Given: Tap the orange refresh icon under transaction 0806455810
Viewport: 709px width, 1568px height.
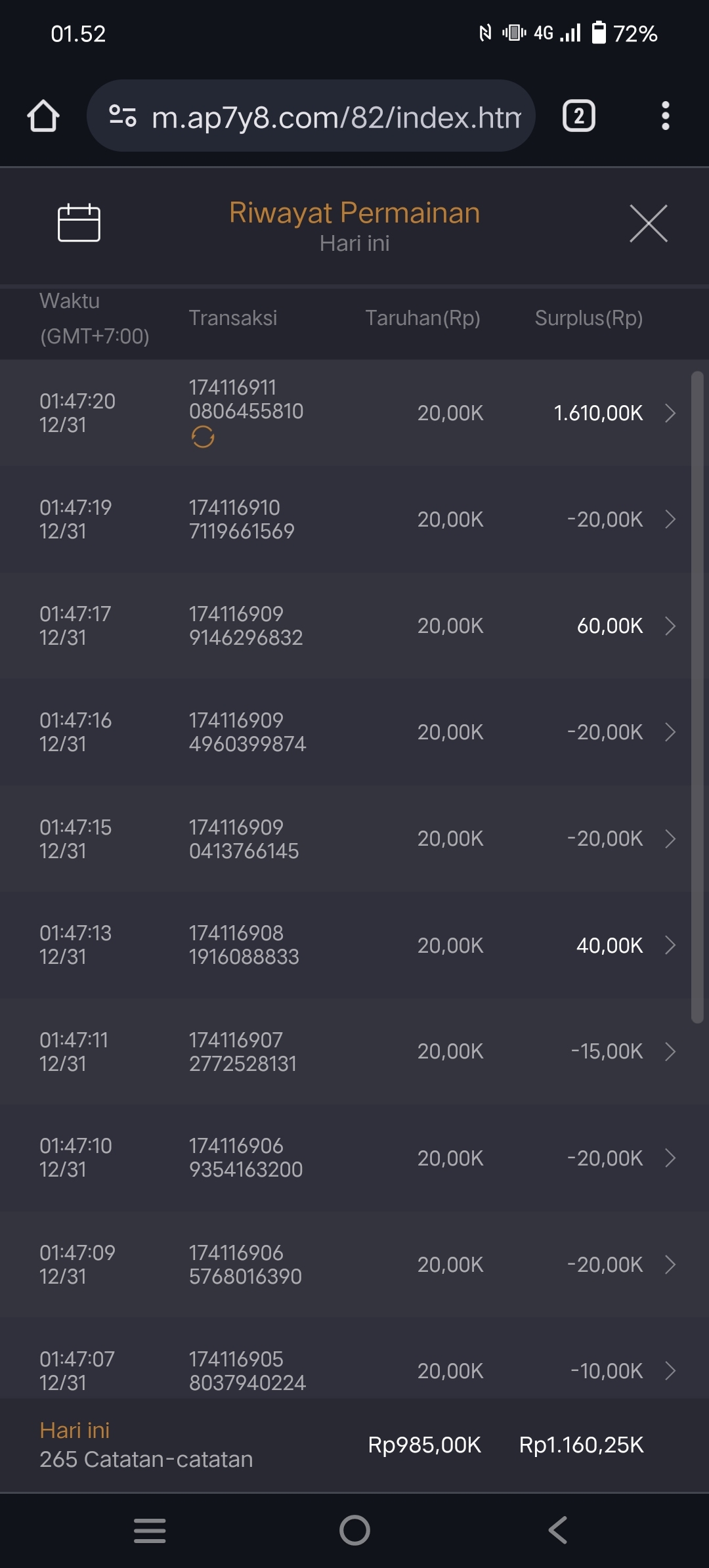Looking at the screenshot, I should click(203, 437).
